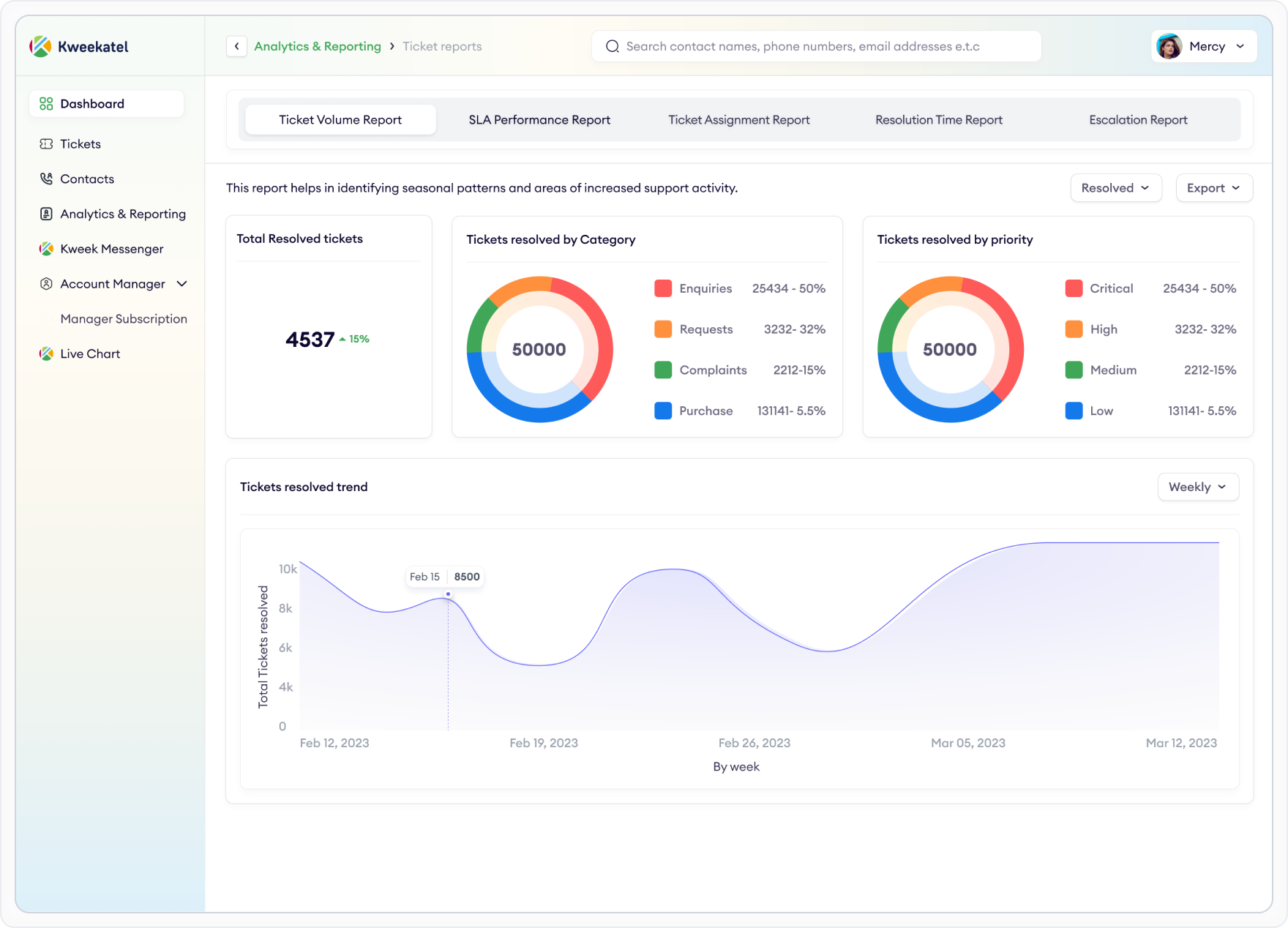
Task: Click the Contacts phone icon
Action: [46, 179]
